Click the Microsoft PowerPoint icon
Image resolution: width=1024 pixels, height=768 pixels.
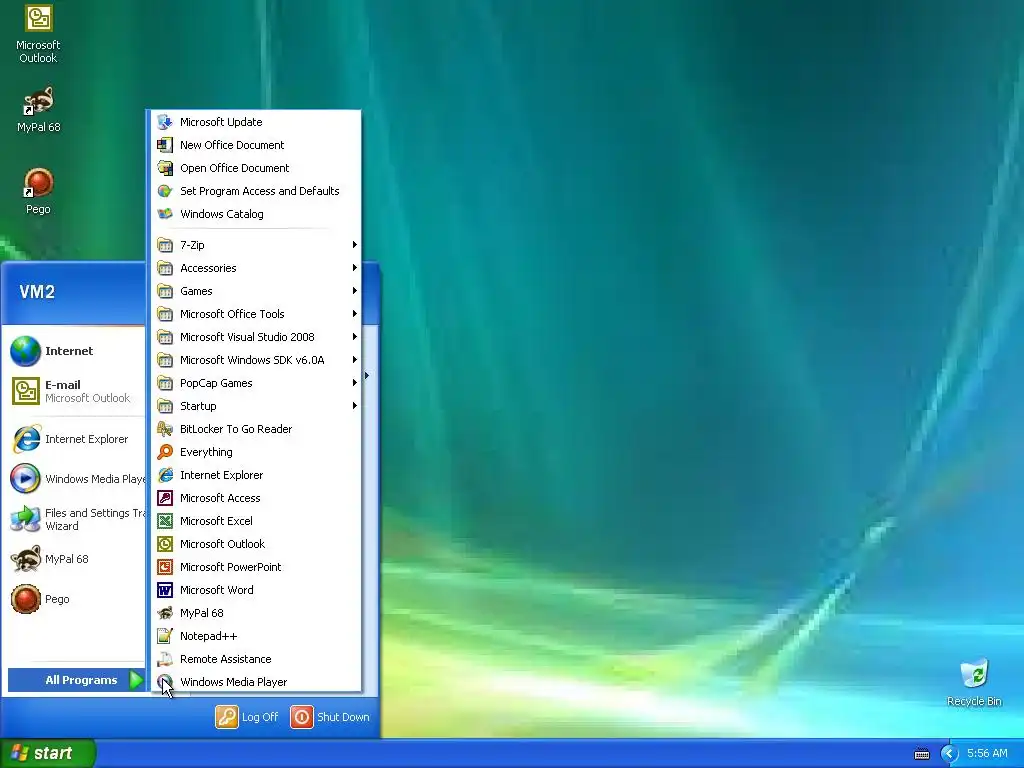[x=165, y=567]
